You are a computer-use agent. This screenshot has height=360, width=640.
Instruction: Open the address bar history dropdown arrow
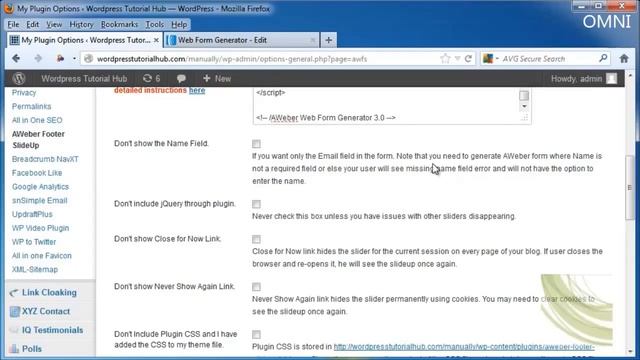[458, 59]
